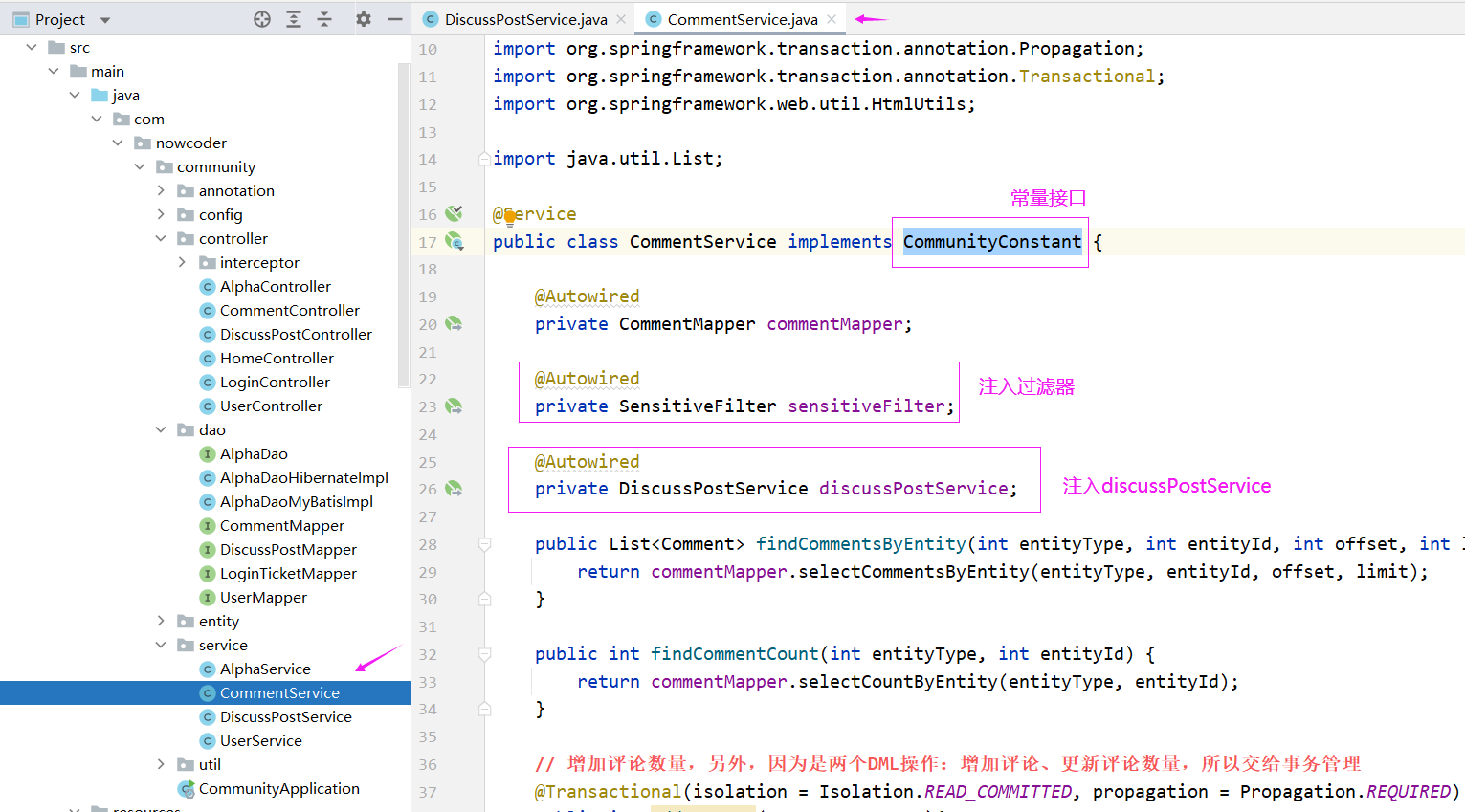Click READ_COMMITTED isolation constant
Viewport: 1465px width, 812px height.
[998, 792]
